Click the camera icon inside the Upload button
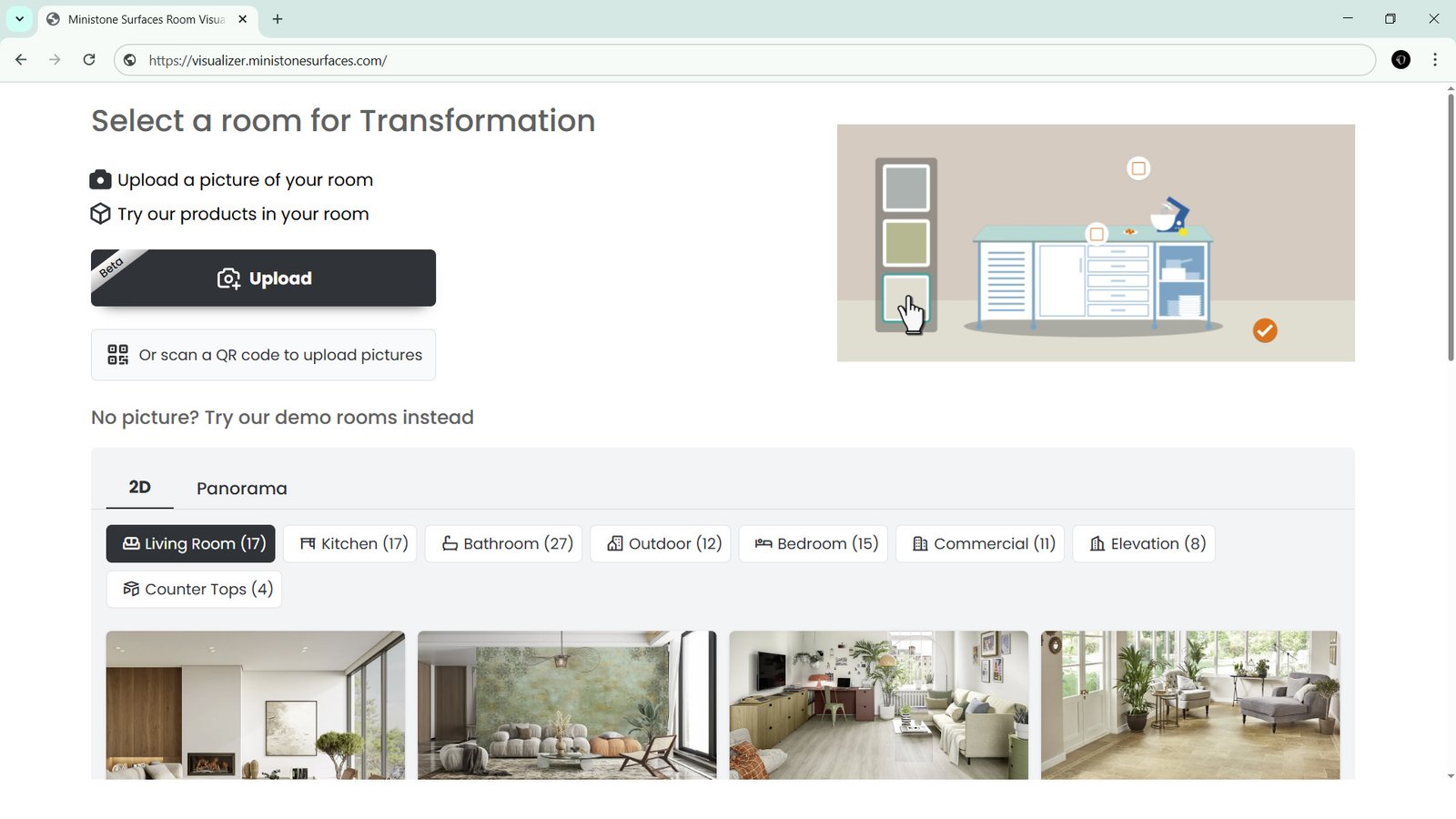 [x=228, y=278]
